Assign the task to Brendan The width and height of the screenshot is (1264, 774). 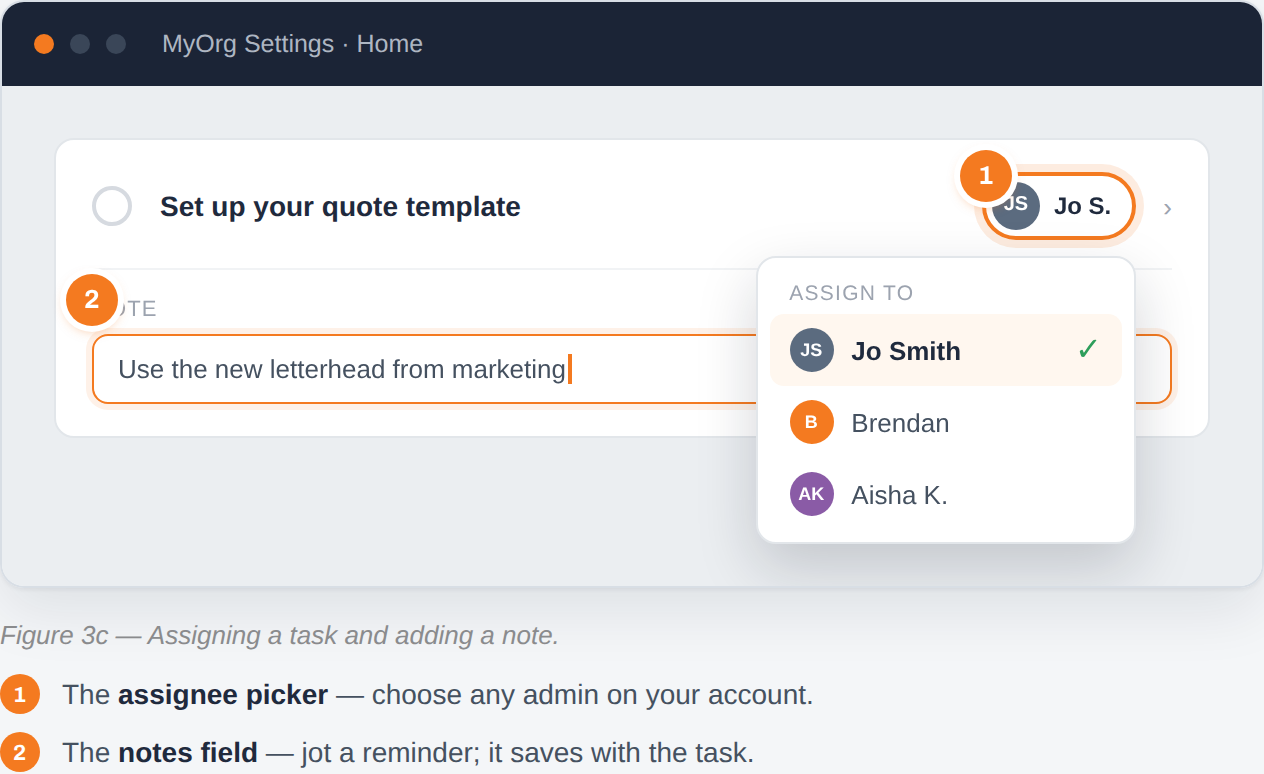pyautogui.click(x=945, y=422)
